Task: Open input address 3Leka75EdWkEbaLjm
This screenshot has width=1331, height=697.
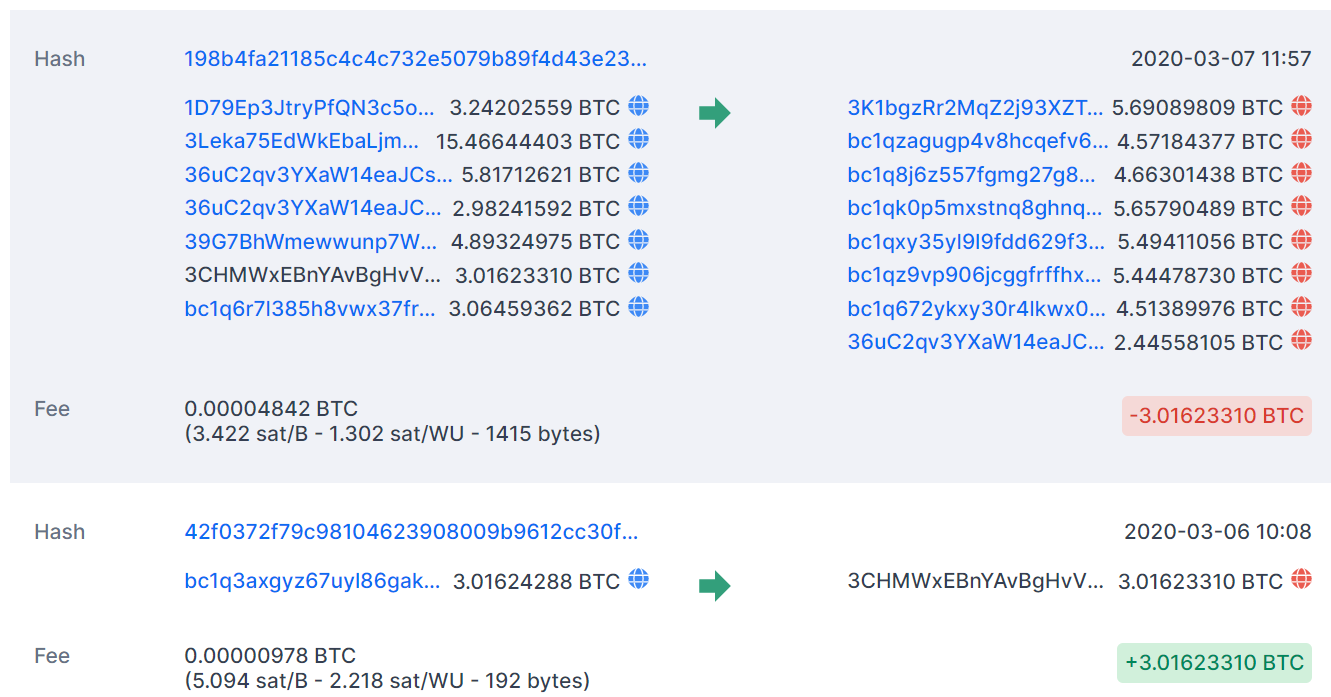Action: click(x=302, y=141)
